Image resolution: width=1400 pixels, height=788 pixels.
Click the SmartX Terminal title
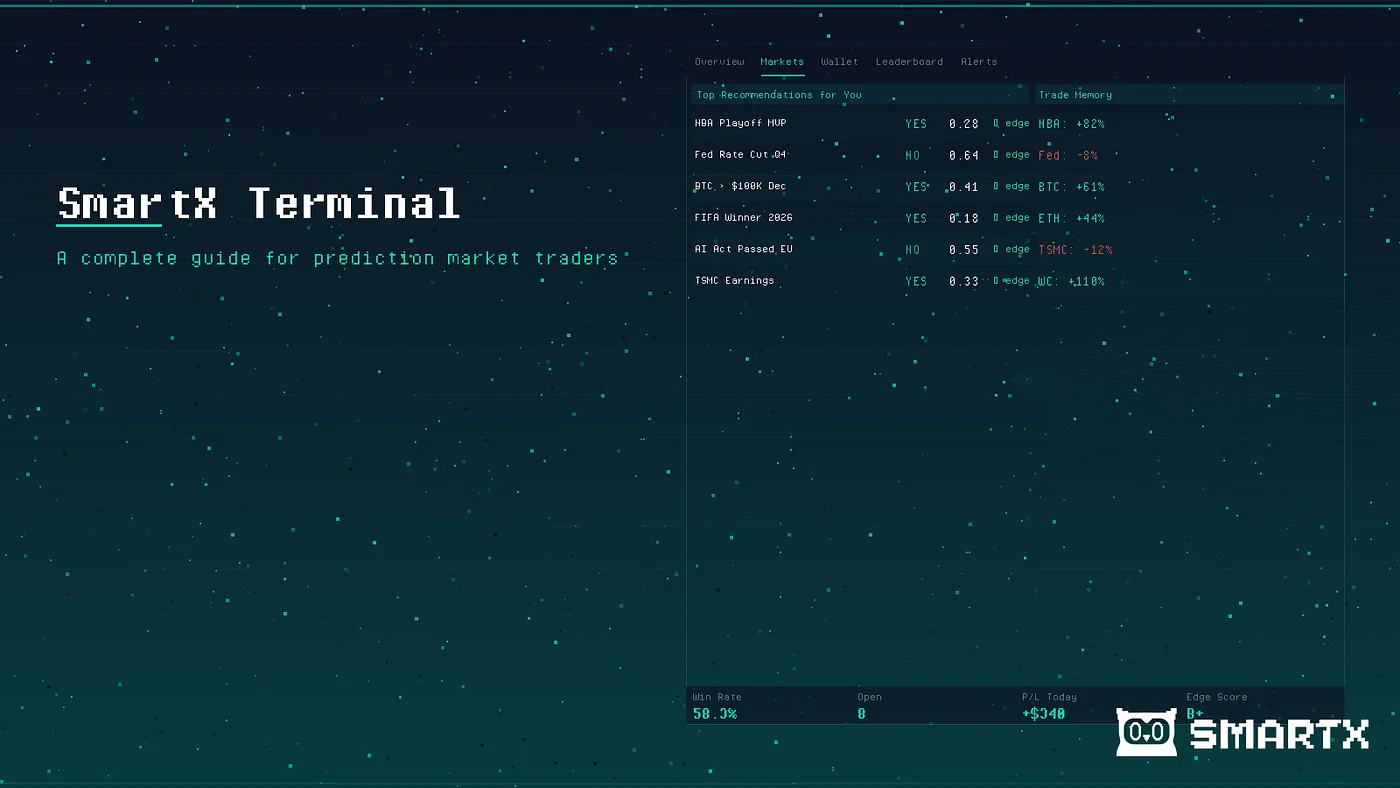click(258, 203)
